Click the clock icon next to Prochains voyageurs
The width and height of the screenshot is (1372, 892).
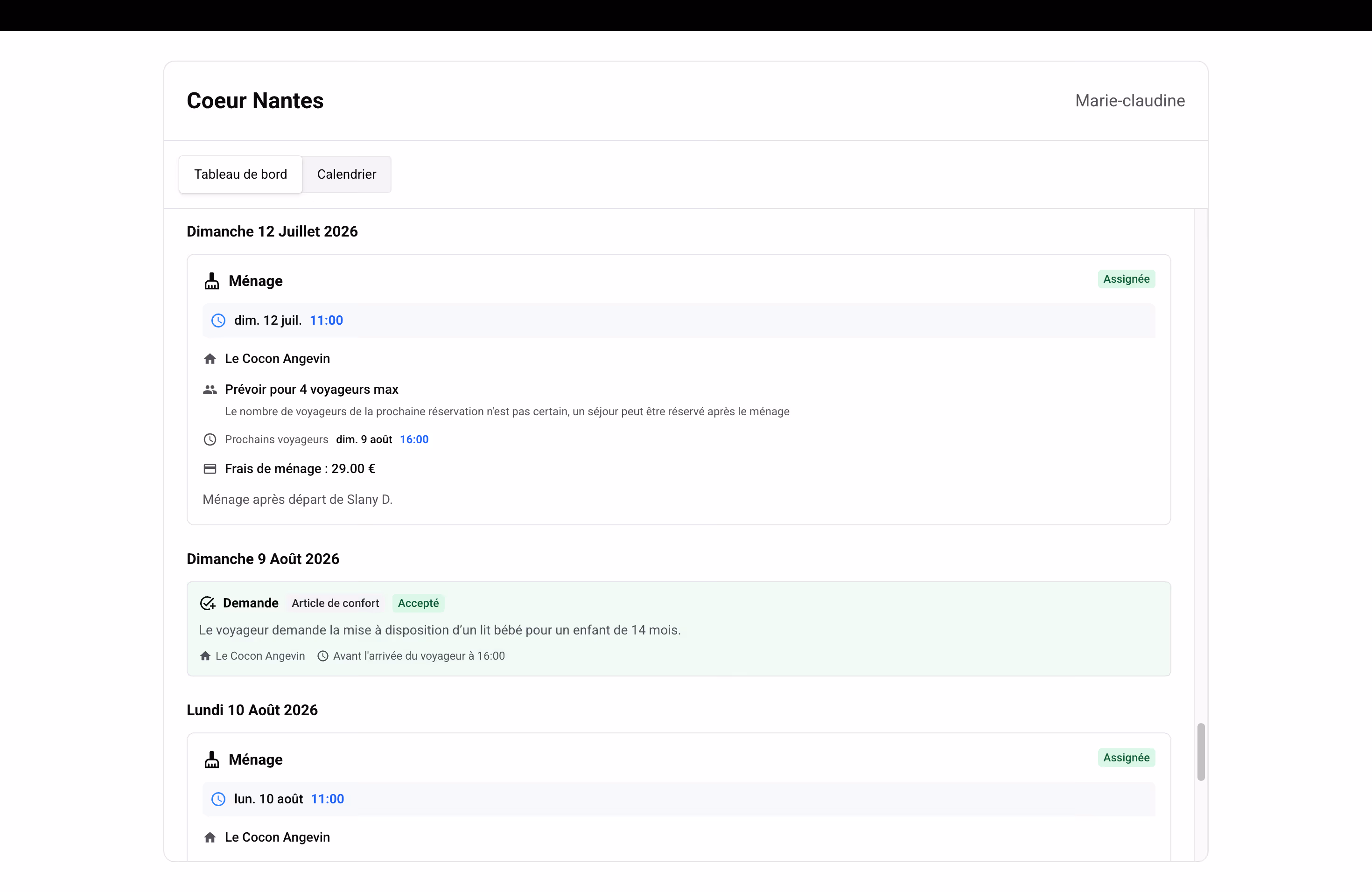tap(210, 439)
